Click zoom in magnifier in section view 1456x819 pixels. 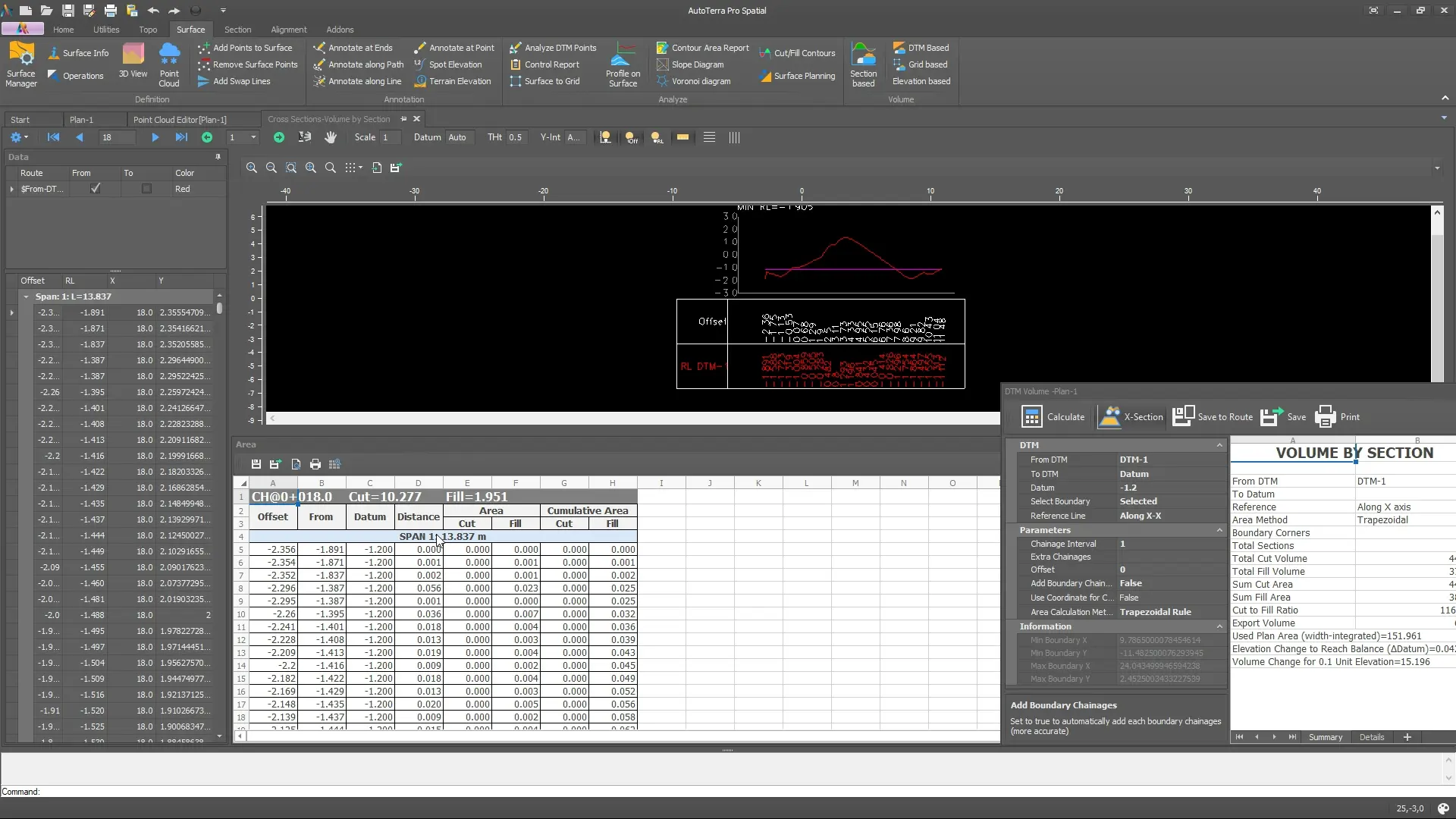click(252, 168)
